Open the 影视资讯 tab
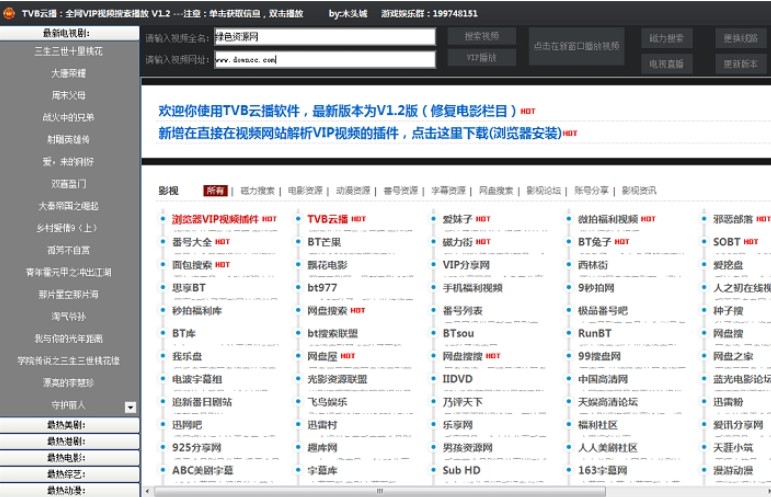This screenshot has width=771, height=497. tap(639, 190)
